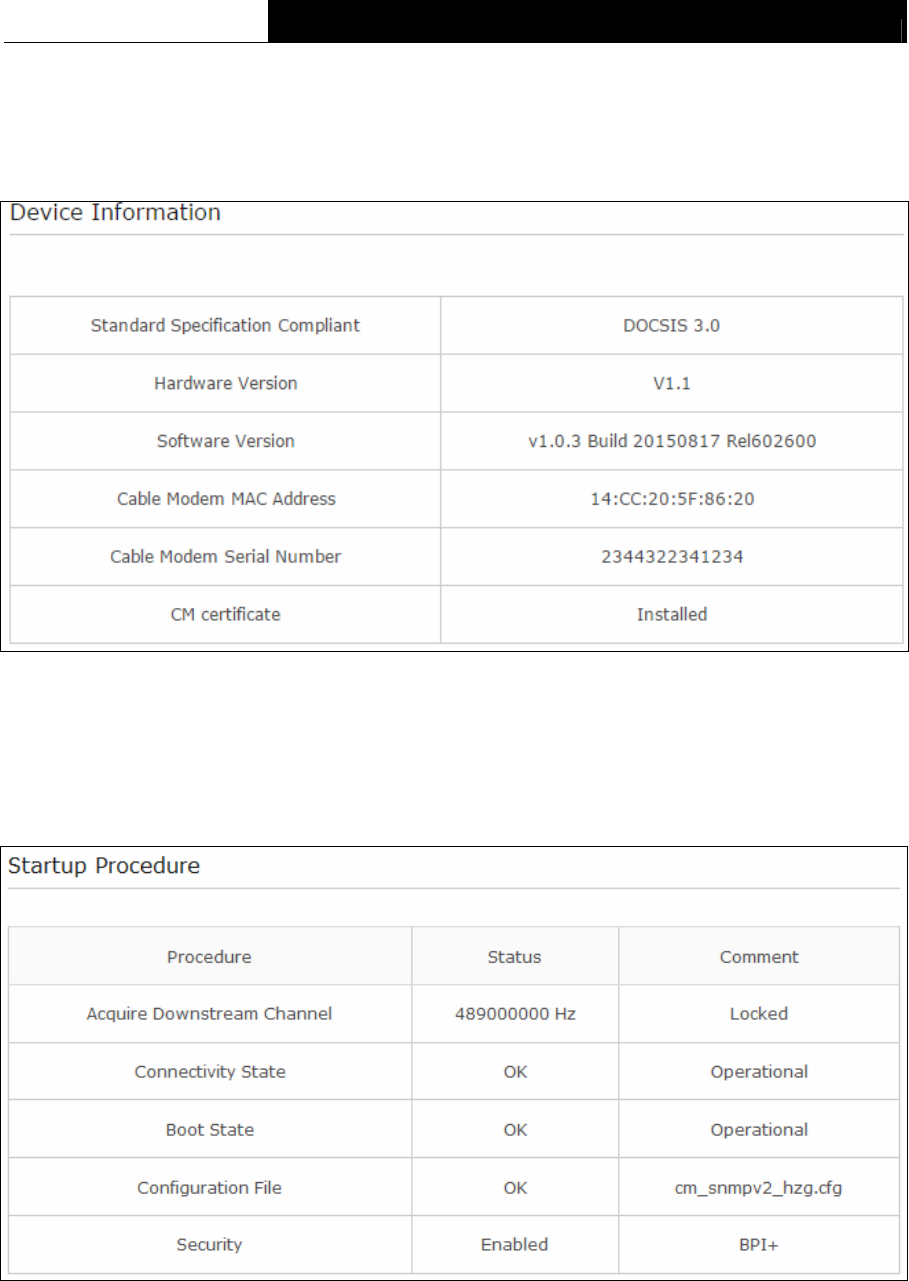Select the V1.1 hardware version value
The image size is (909, 1281).
(671, 383)
